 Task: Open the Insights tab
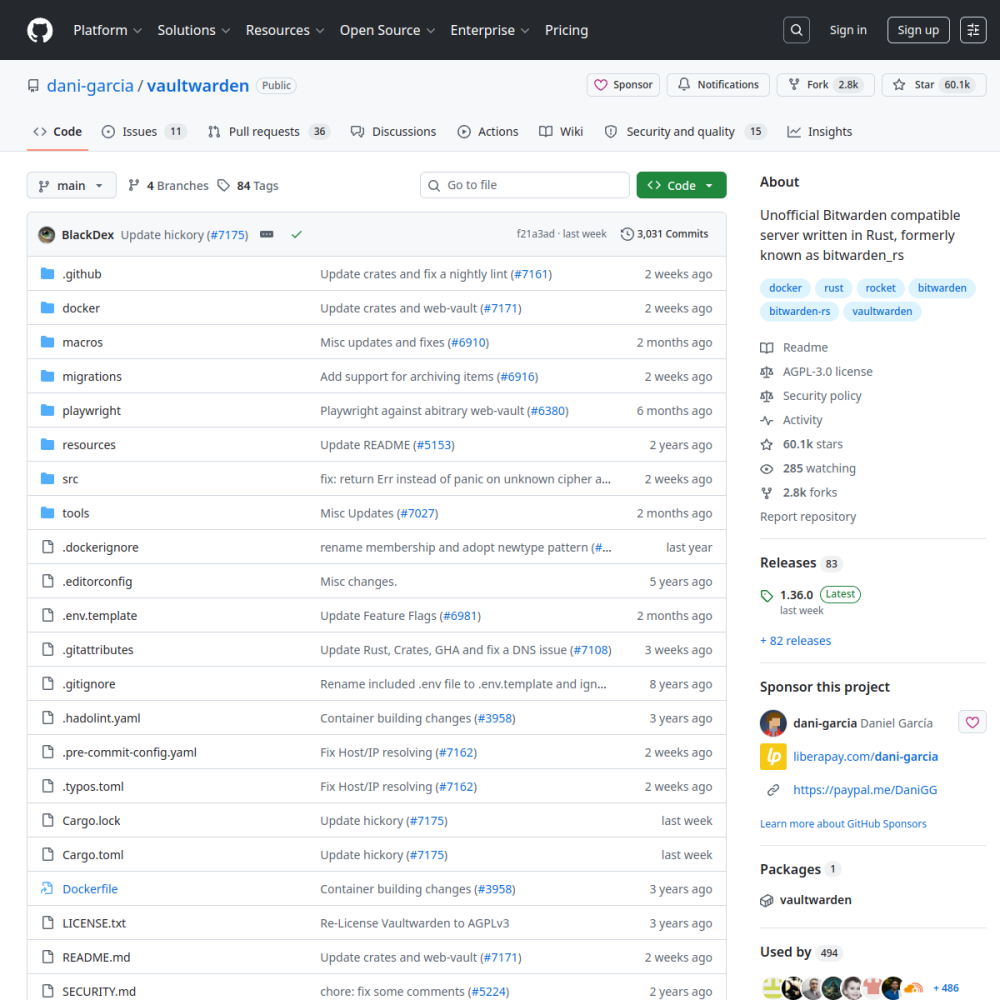[x=820, y=131]
